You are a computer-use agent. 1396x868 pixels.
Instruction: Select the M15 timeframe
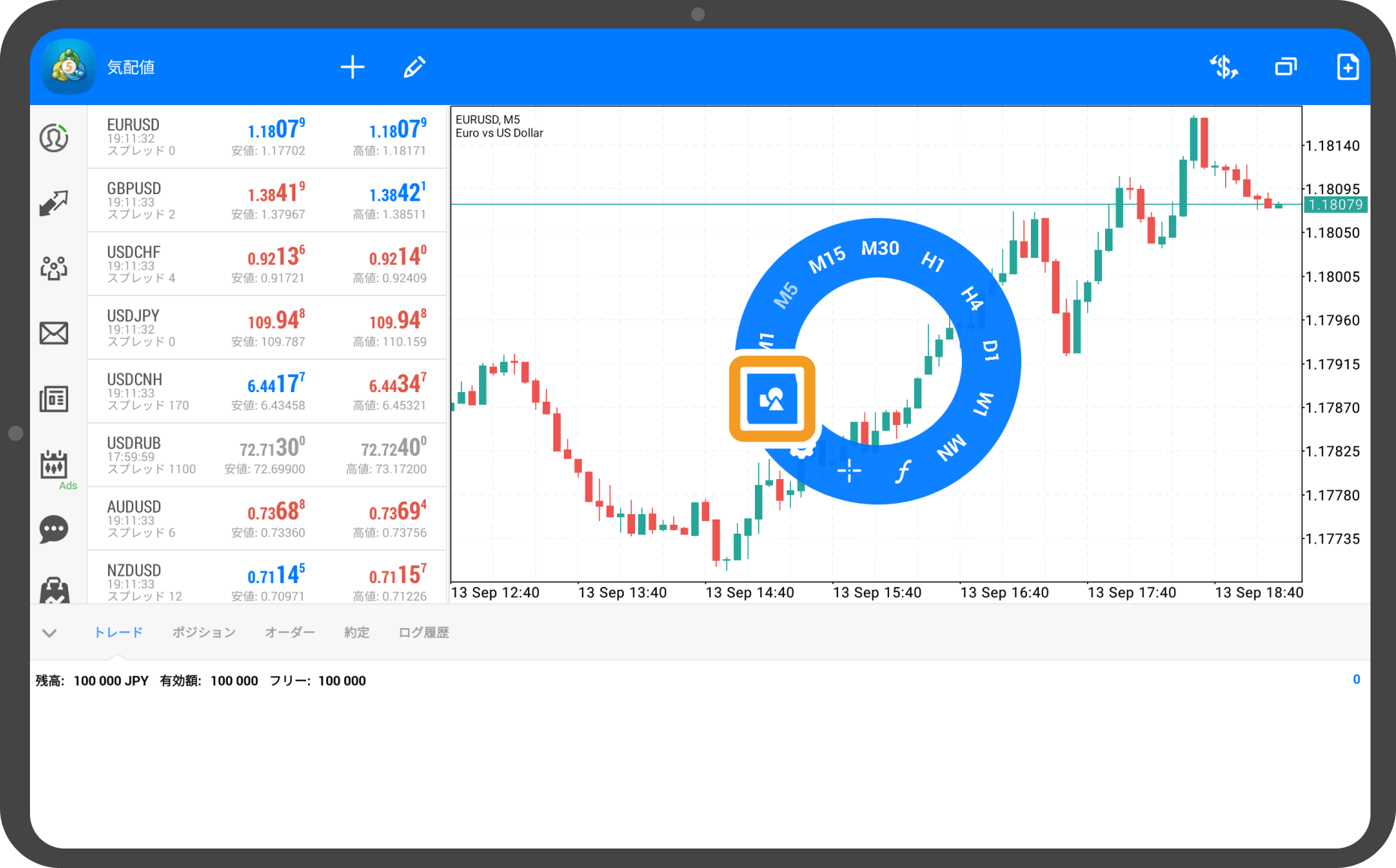[x=826, y=259]
